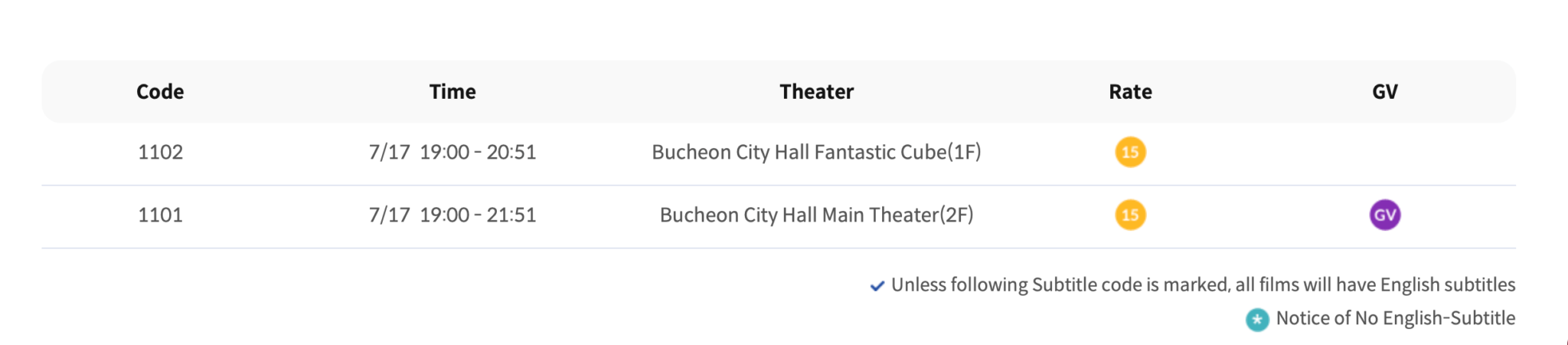1568x345 pixels.
Task: Click the purple GV badge icon
Action: tap(1384, 215)
